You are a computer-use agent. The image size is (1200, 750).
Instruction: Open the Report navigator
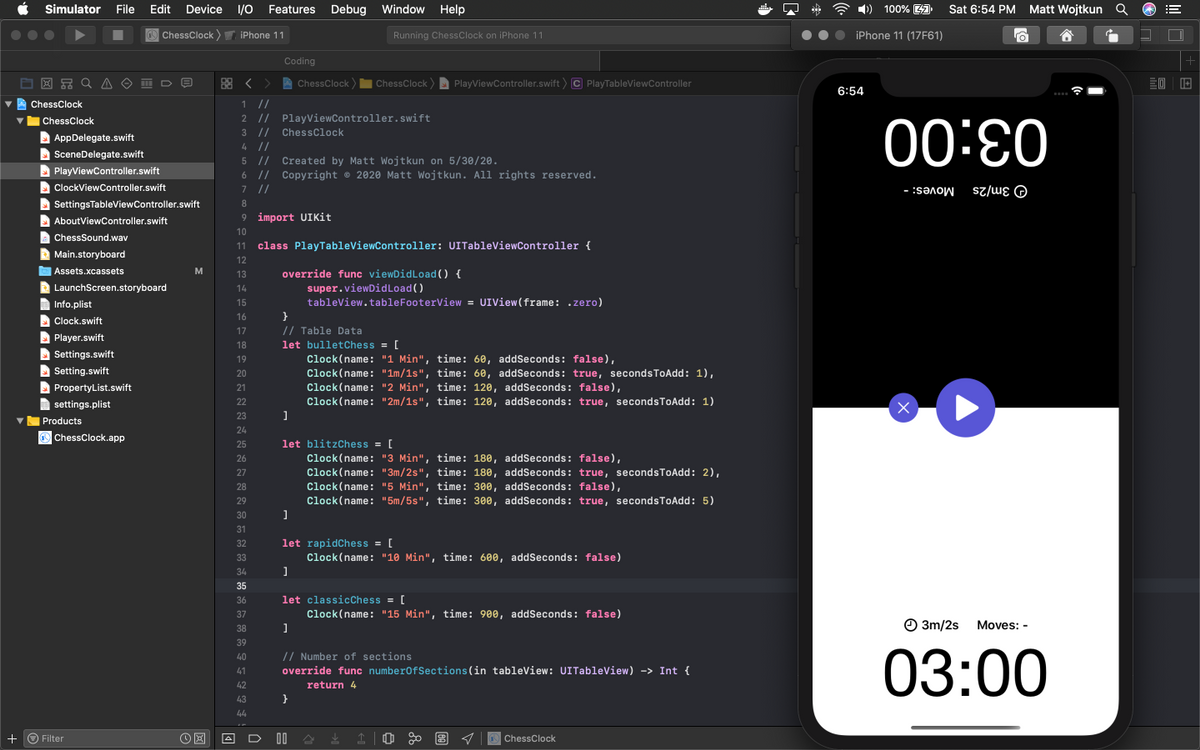point(187,83)
